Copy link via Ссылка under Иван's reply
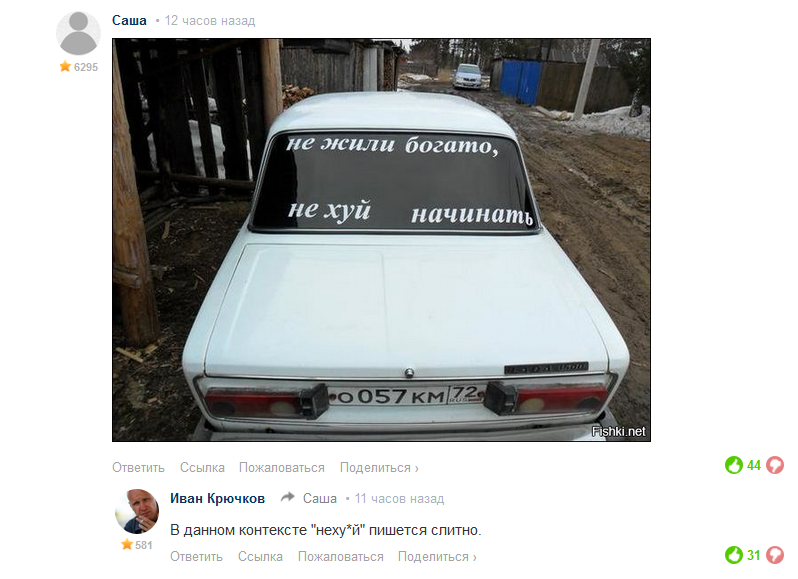Screen dimensions: 798x579 coord(260,557)
